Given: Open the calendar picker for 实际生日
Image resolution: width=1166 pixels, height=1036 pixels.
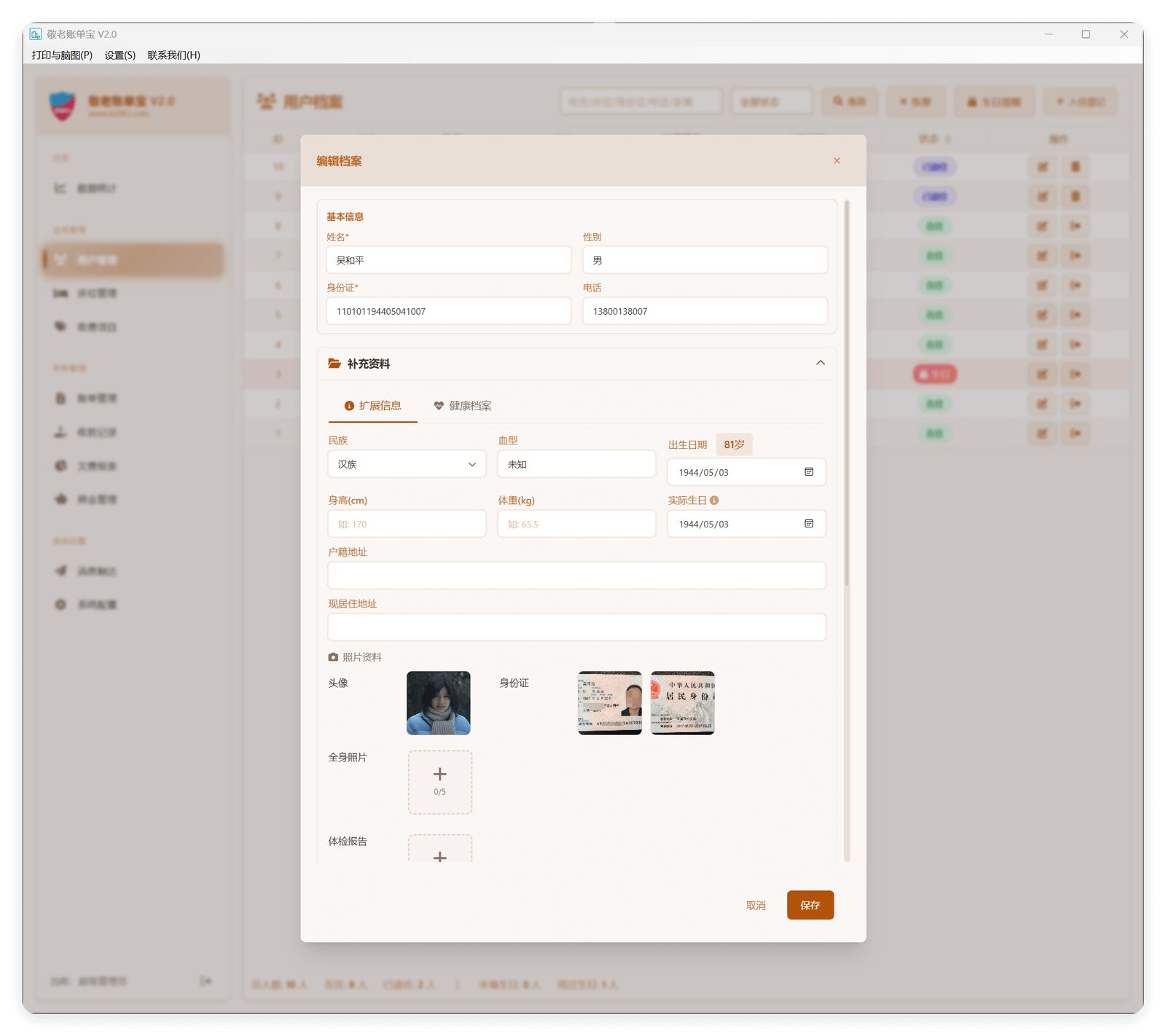Looking at the screenshot, I should click(808, 524).
